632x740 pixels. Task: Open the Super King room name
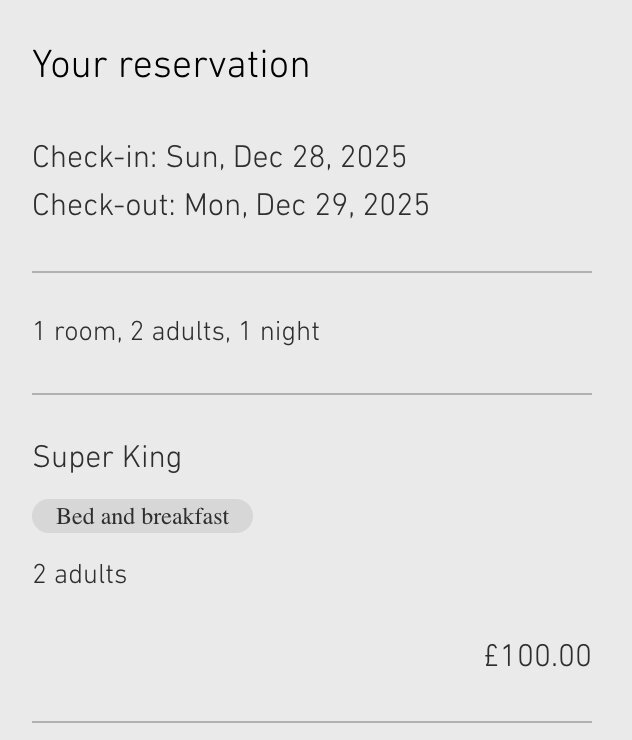(x=107, y=458)
